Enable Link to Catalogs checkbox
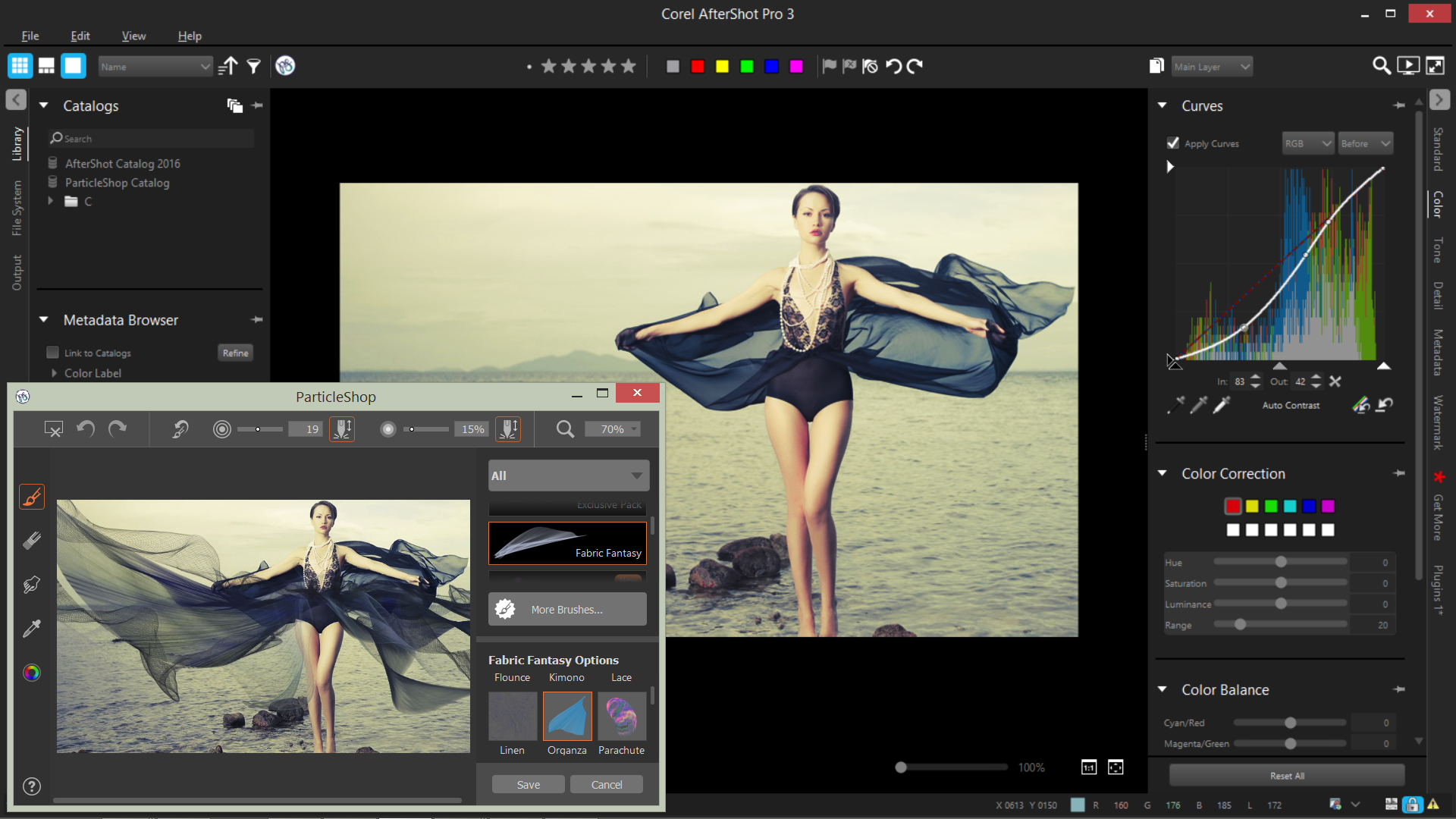Screen dimensions: 1456x819 (52, 353)
